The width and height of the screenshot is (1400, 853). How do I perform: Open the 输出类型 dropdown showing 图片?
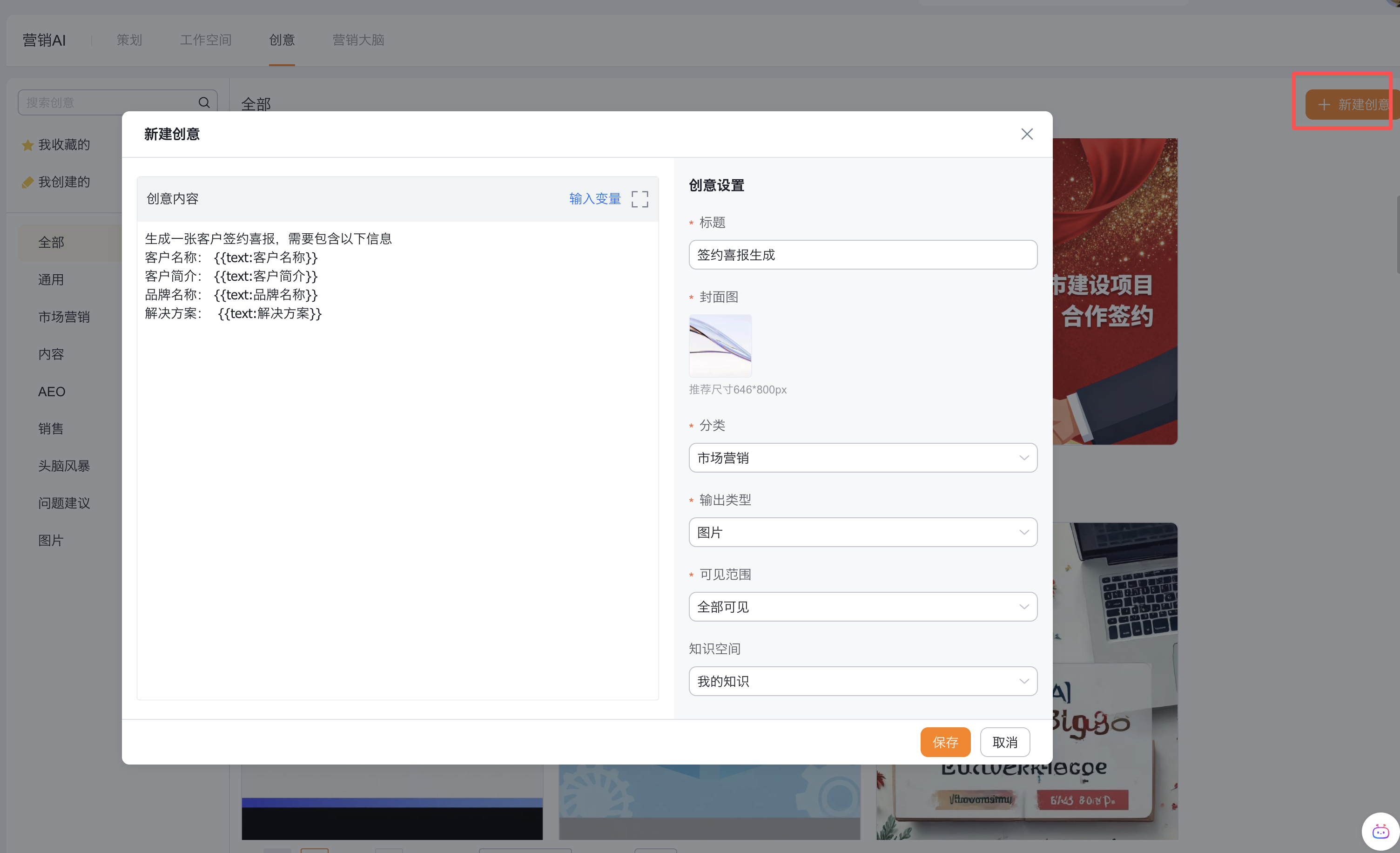[862, 533]
